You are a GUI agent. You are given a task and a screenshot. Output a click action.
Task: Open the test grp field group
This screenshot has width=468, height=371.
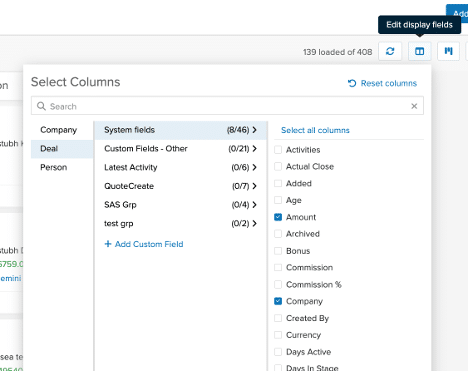pos(181,223)
